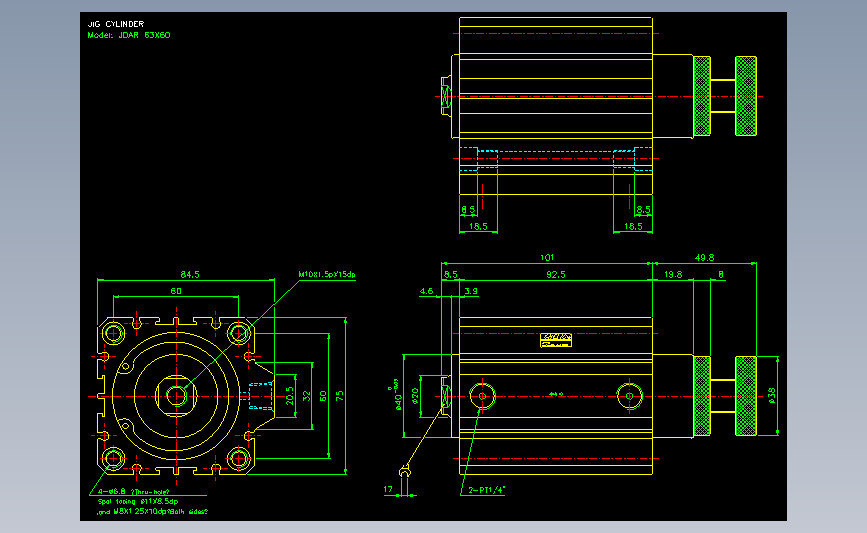Select the 2-PT1/4" port callout
This screenshot has width=867, height=533.
pos(487,490)
